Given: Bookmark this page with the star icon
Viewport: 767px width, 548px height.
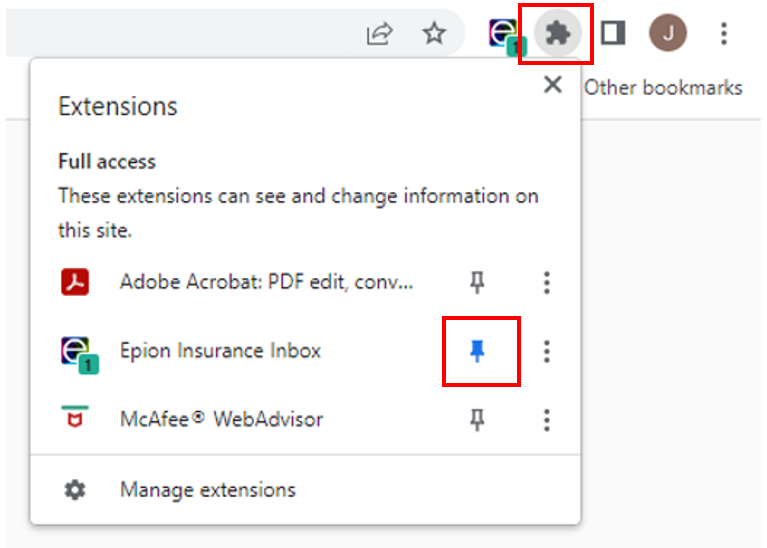Looking at the screenshot, I should coord(434,33).
